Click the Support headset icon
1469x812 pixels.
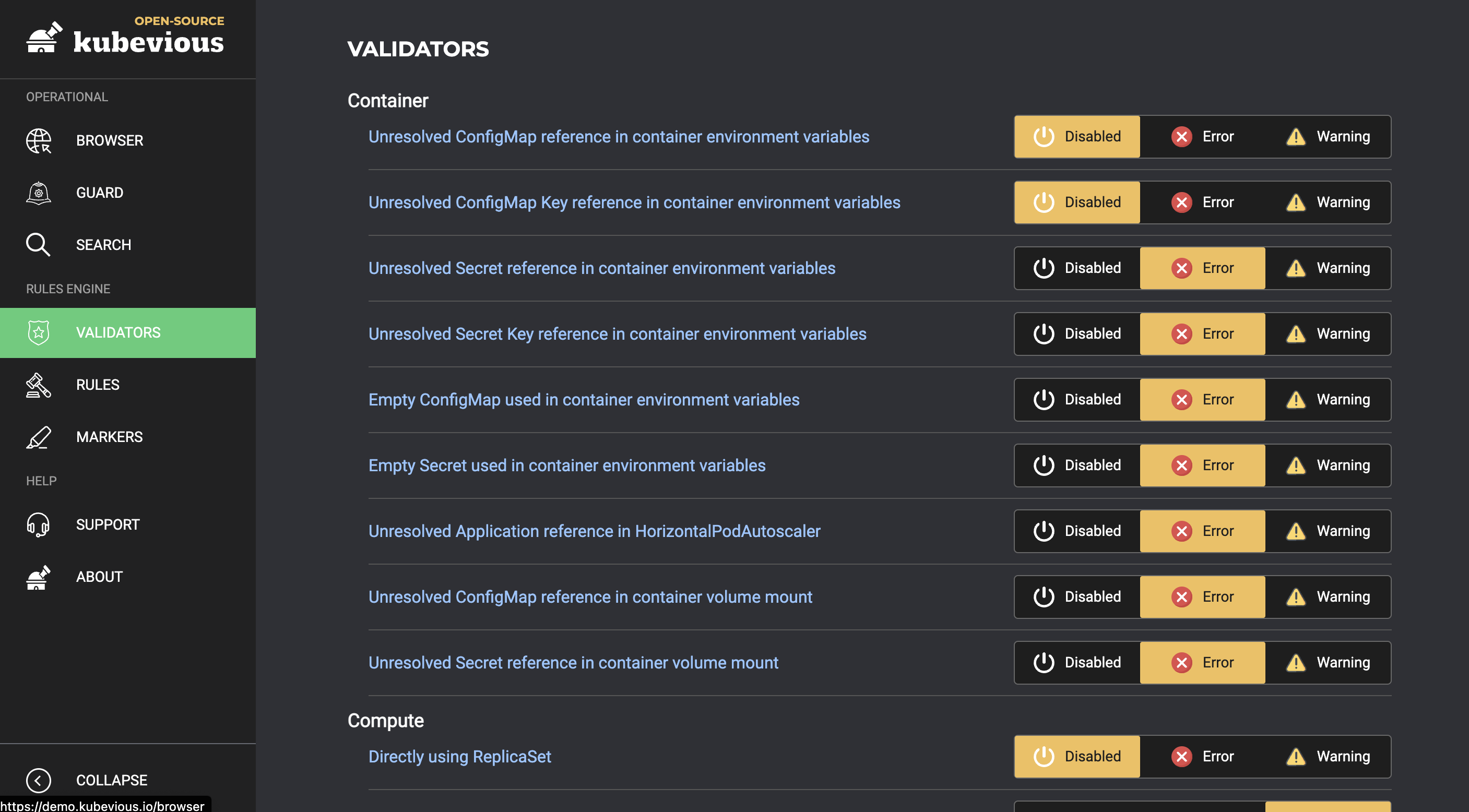(39, 524)
